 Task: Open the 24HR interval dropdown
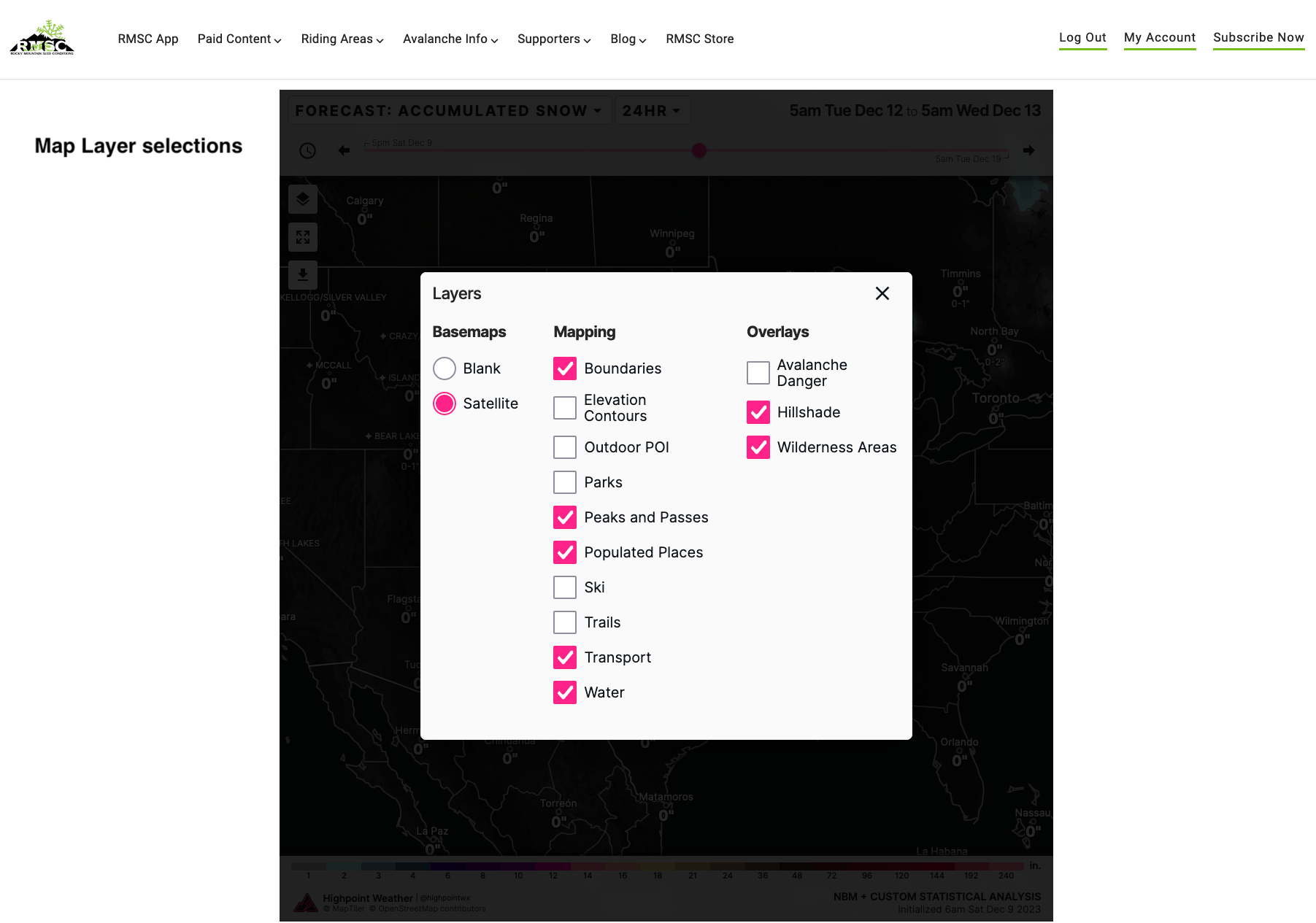[651, 111]
